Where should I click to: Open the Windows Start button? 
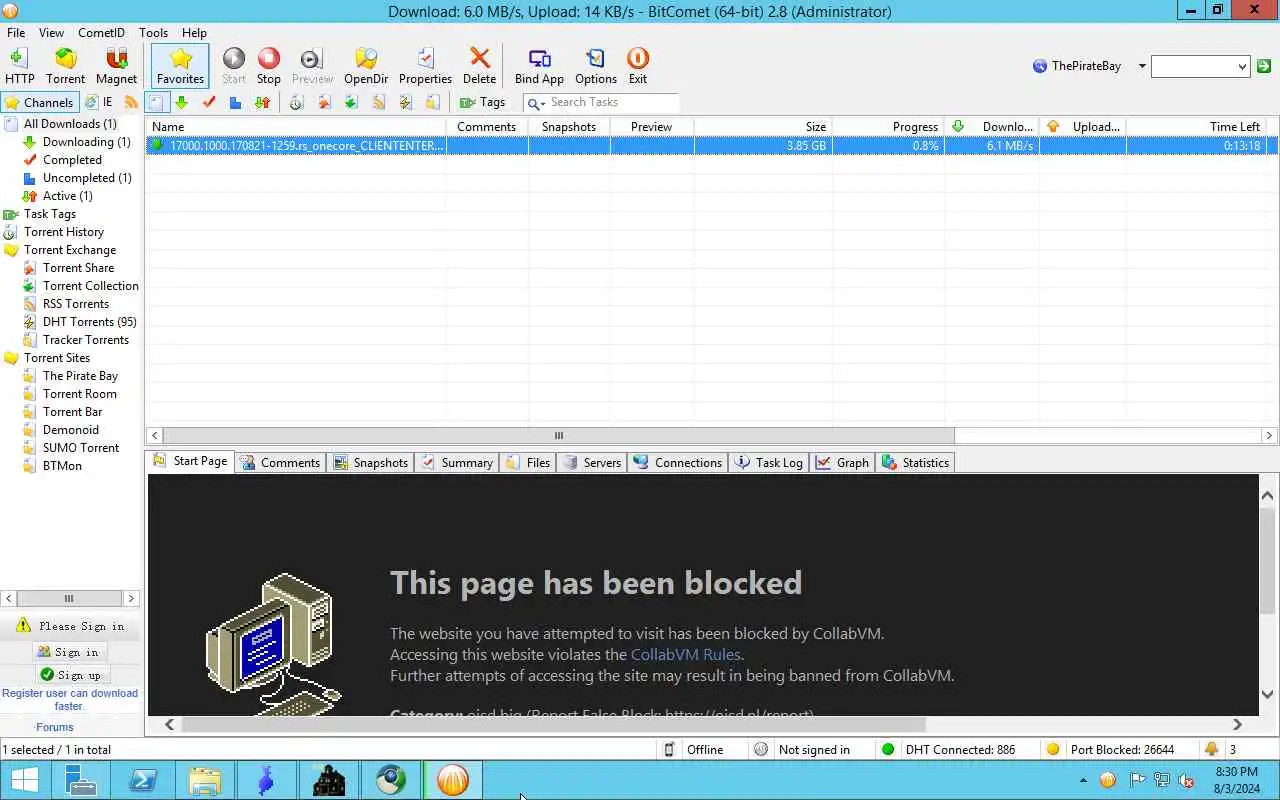(x=24, y=780)
